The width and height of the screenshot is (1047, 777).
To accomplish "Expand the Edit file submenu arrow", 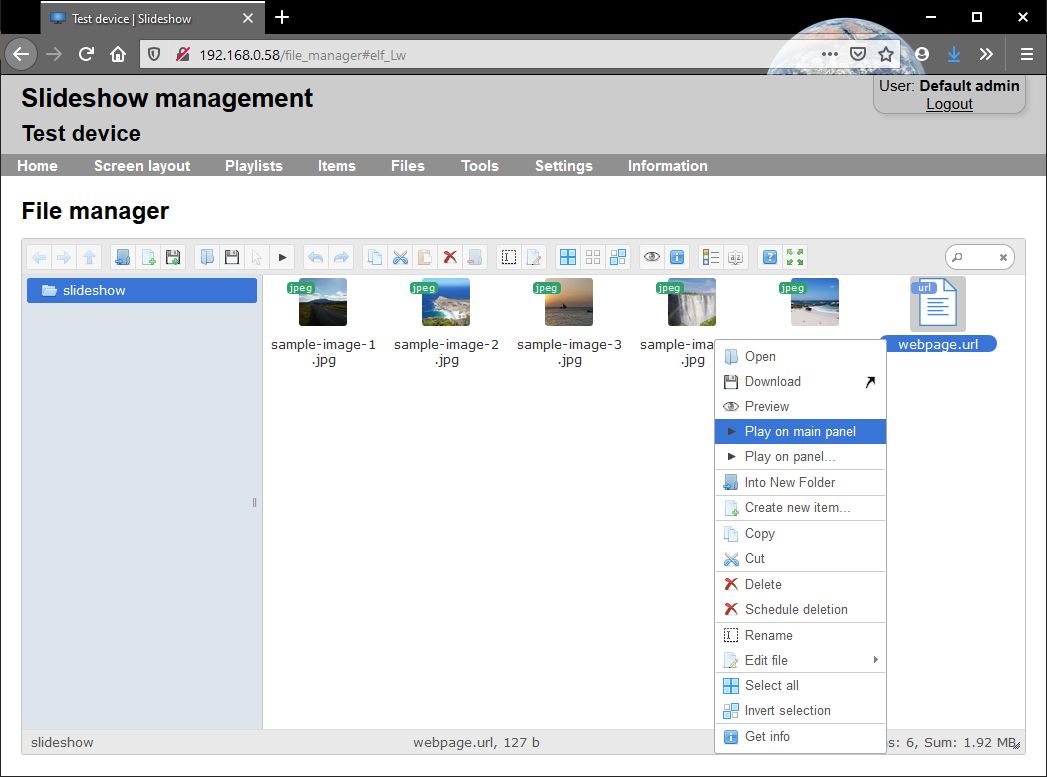I will (875, 660).
